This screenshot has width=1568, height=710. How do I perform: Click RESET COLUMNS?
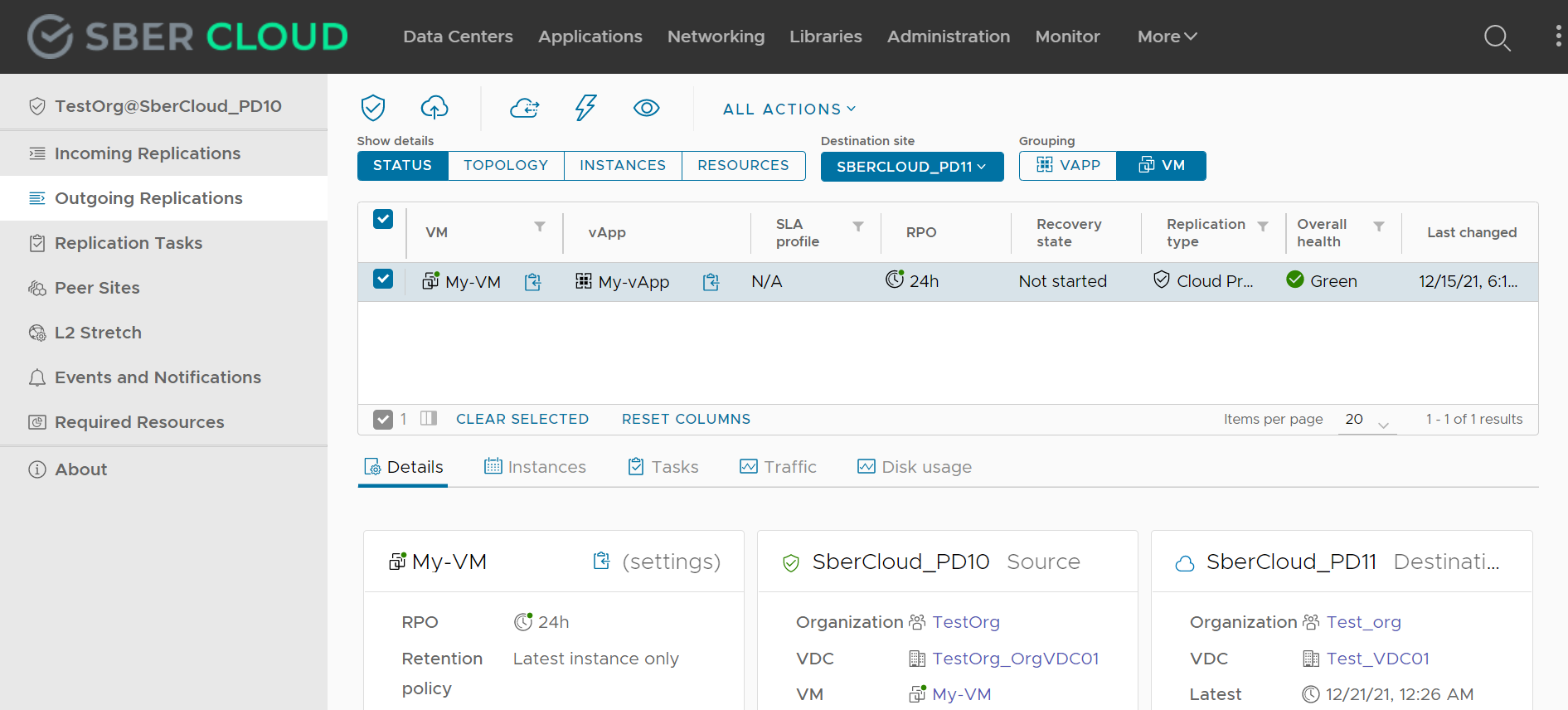pyautogui.click(x=686, y=419)
